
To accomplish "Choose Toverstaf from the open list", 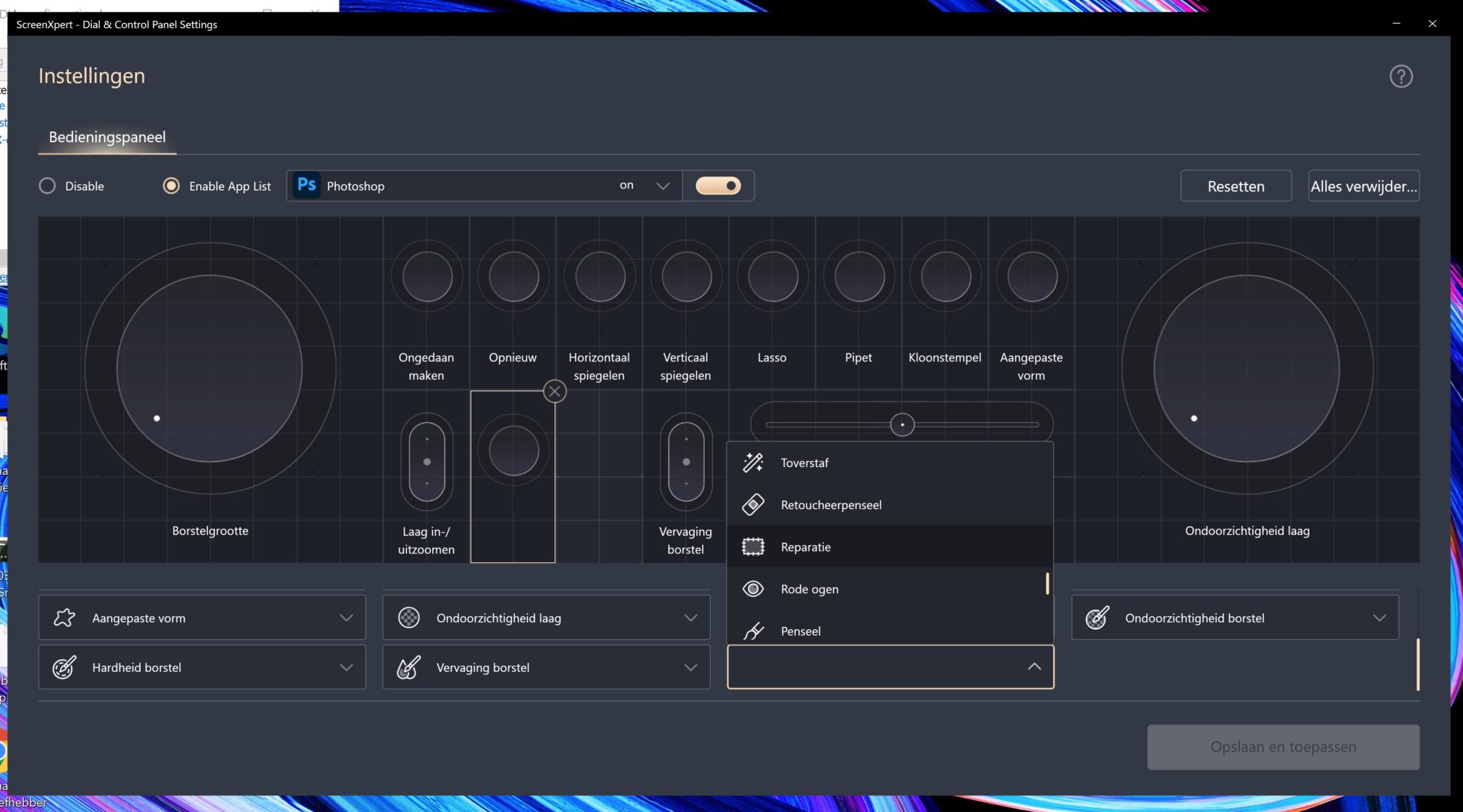I will [x=804, y=463].
